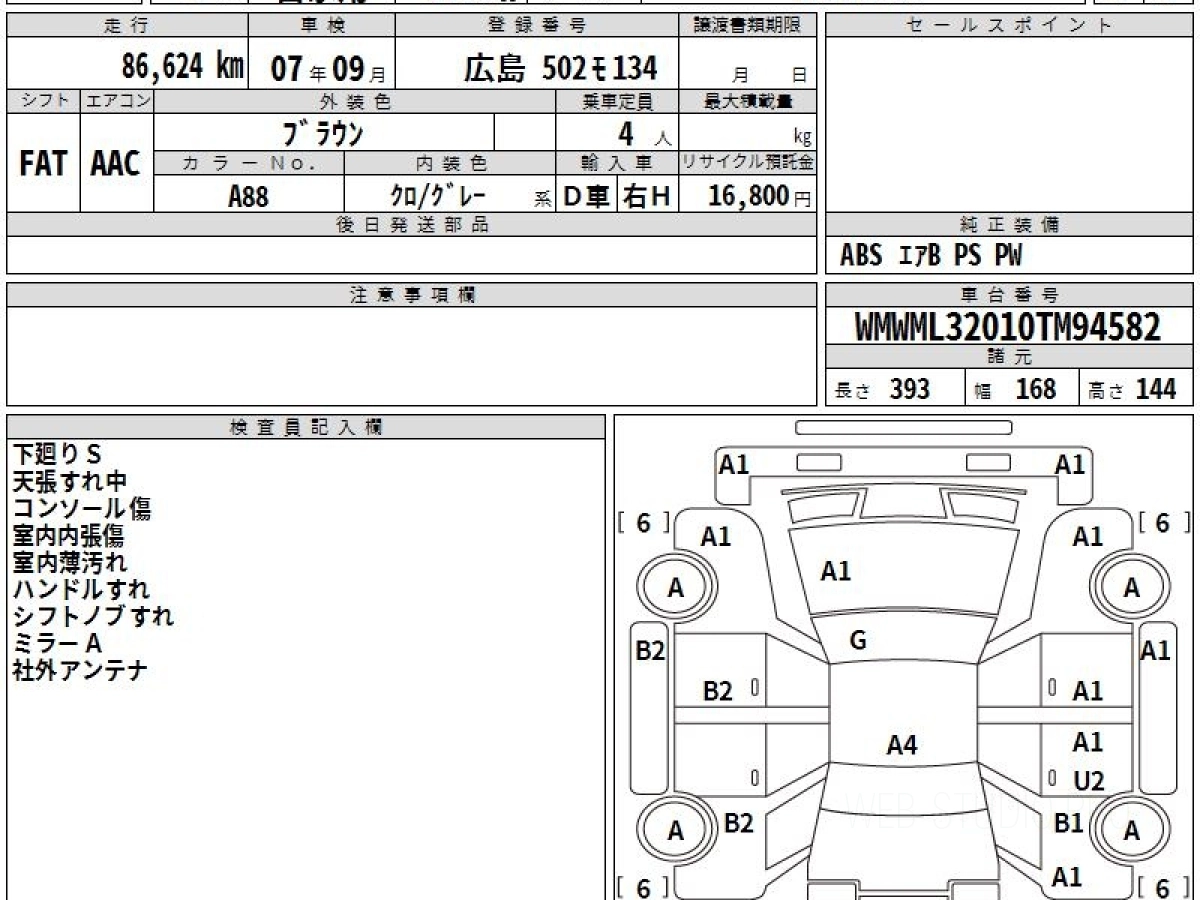1200x900 pixels.
Task: Select the width value 幅 168
Action: coord(1015,389)
